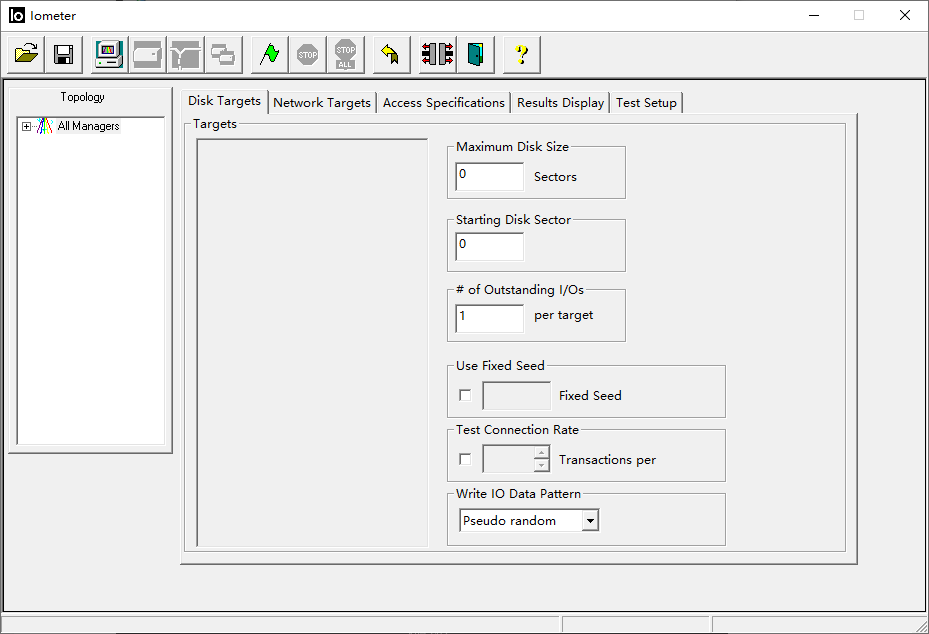Screen dimensions: 929x634
Task: Tick the Test Connection Rate checkbox
Action: click(465, 459)
